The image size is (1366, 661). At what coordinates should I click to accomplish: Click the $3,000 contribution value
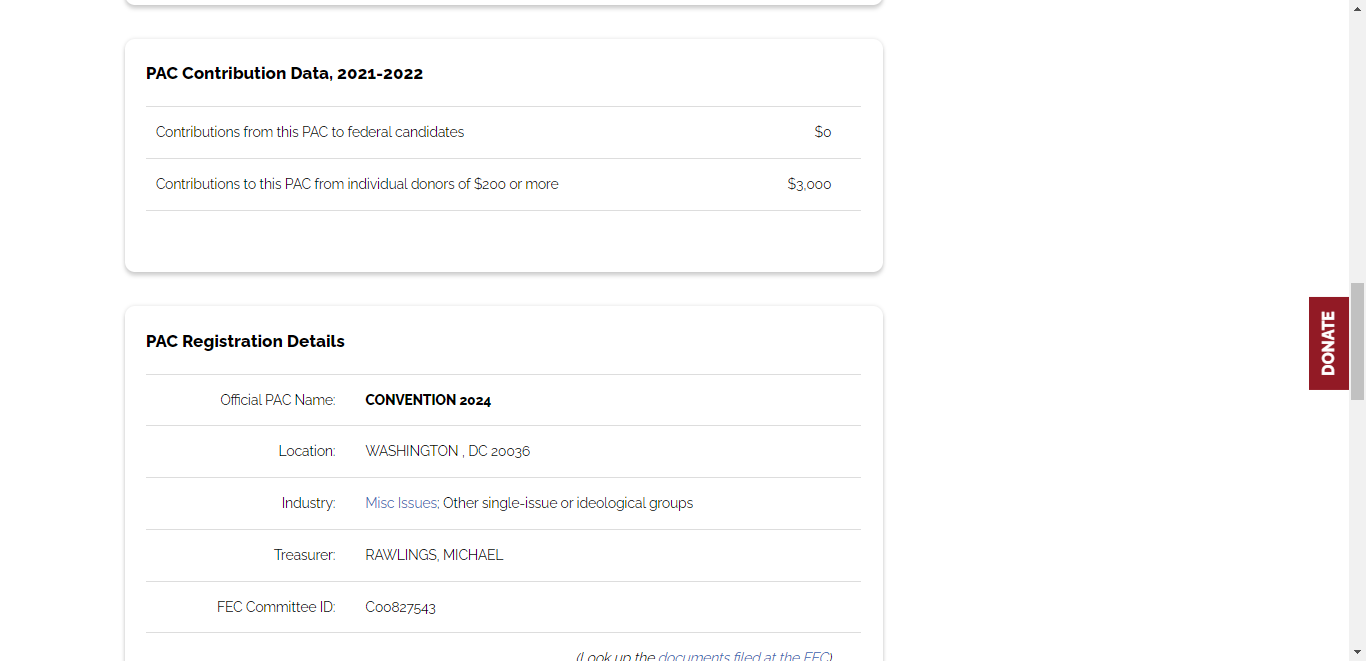click(809, 184)
